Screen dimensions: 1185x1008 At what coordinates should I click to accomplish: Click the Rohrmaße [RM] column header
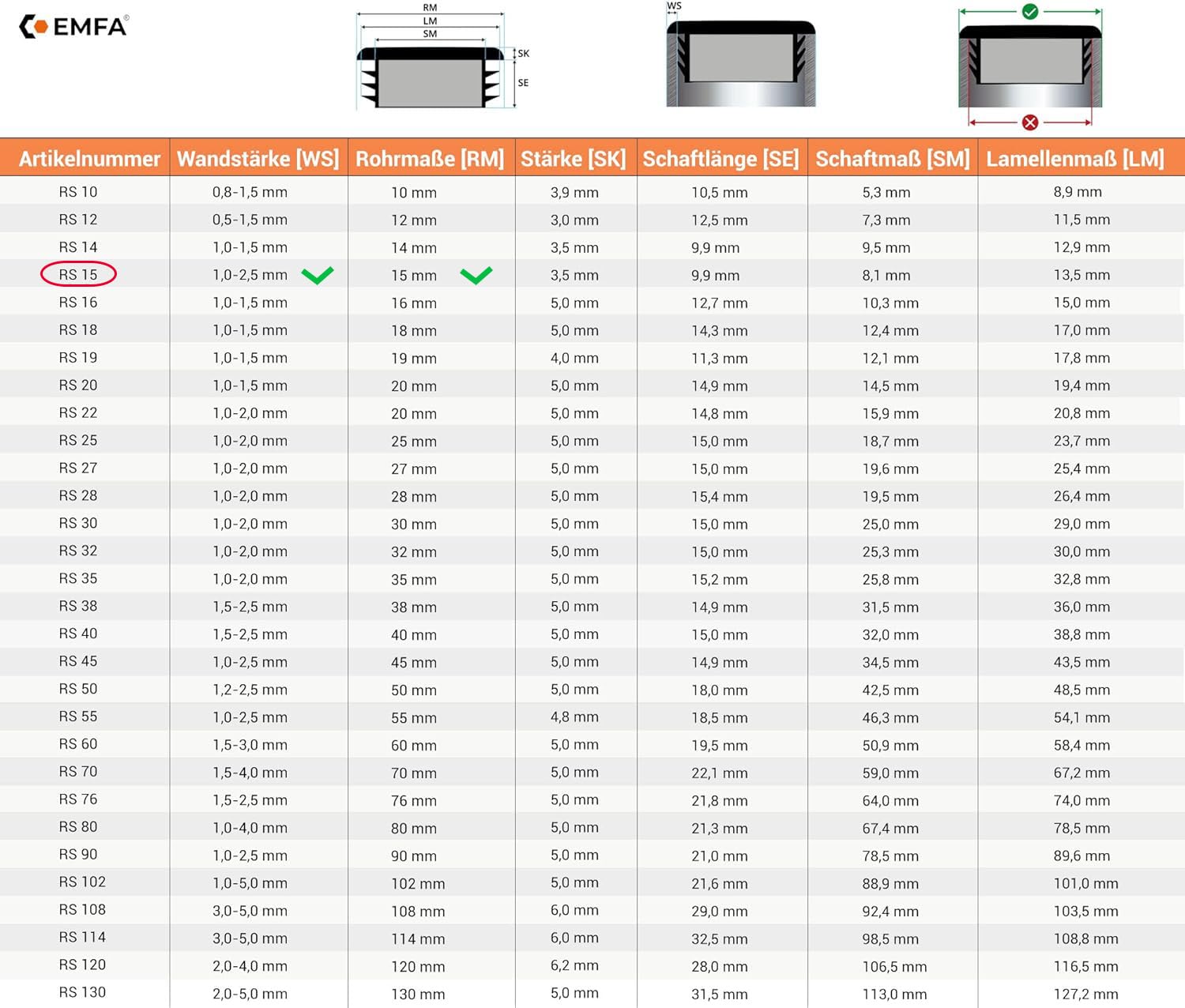coord(430,159)
